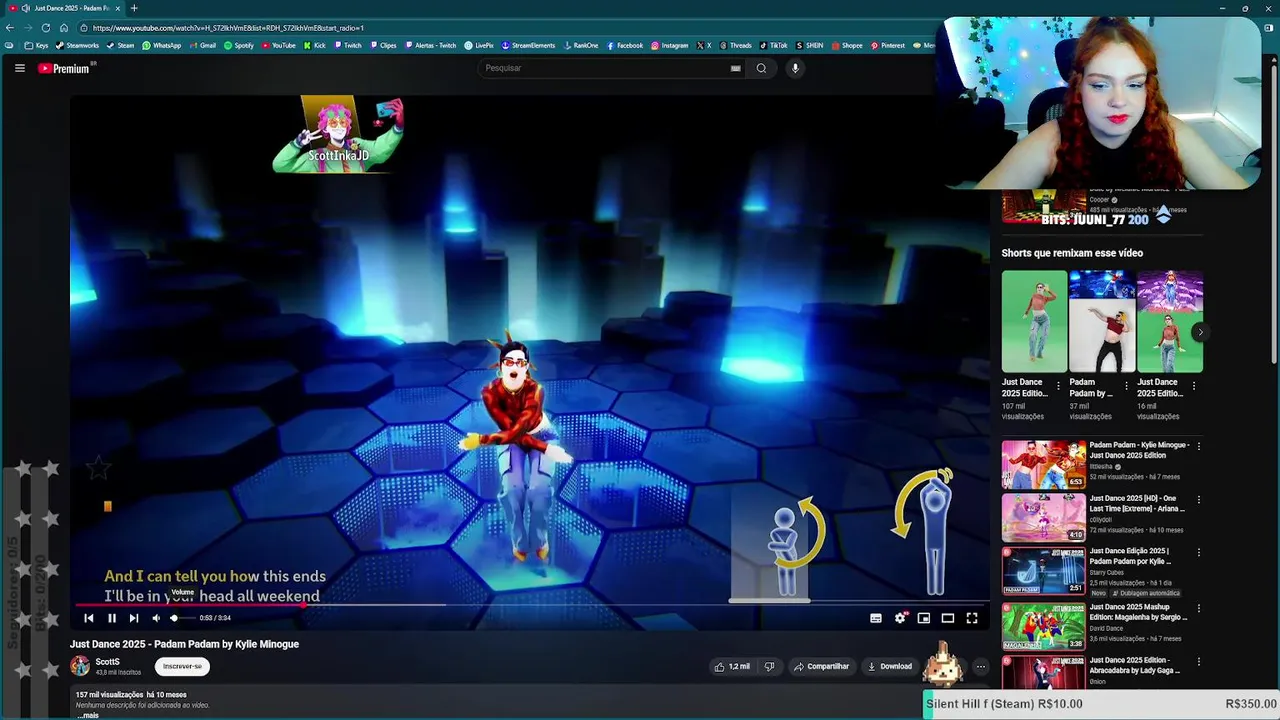1280x720 pixels.
Task: Select the Just Dance 2025 tab
Action: (x=72, y=8)
